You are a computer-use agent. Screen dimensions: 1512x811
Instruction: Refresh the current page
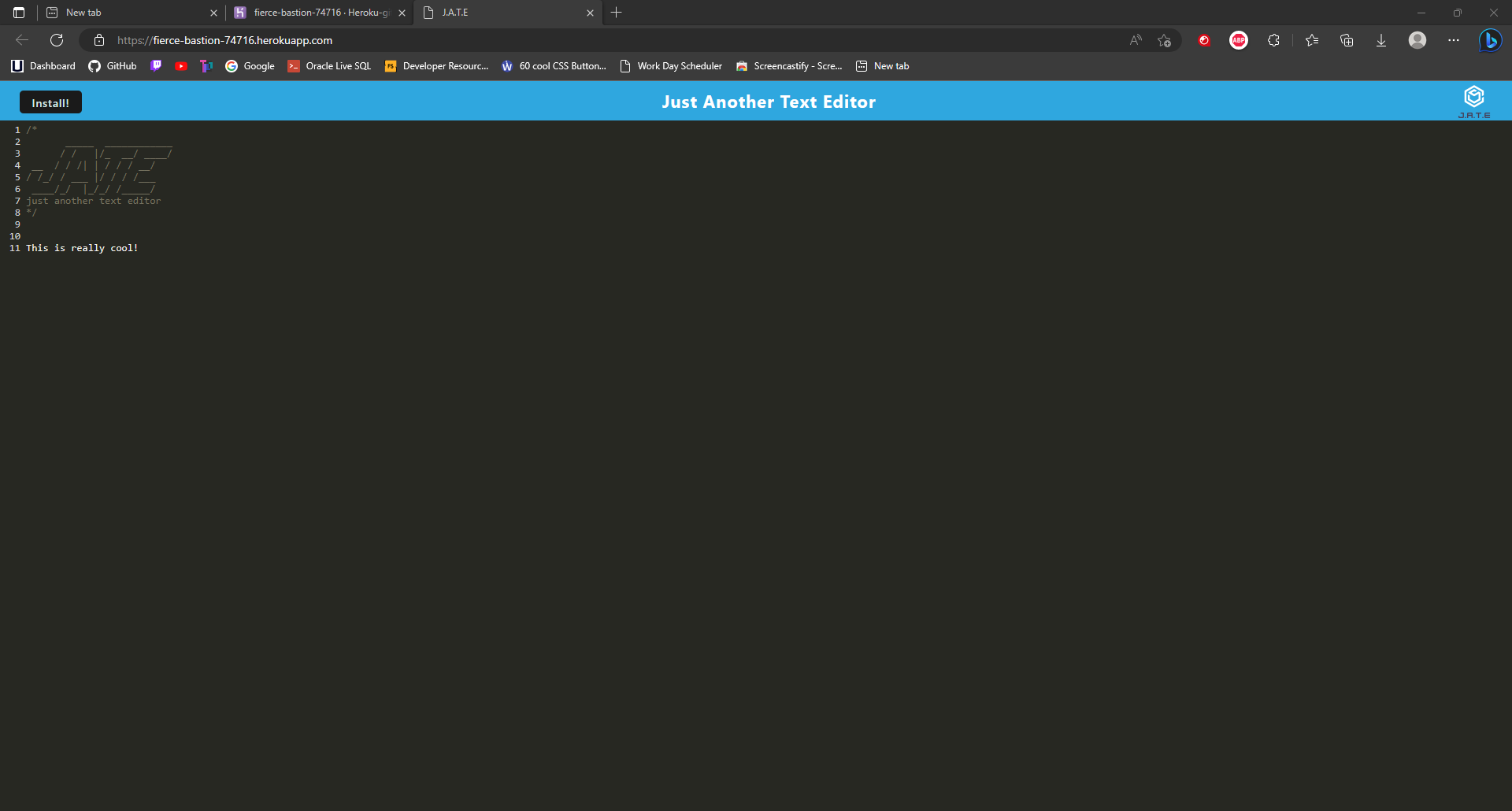[55, 40]
